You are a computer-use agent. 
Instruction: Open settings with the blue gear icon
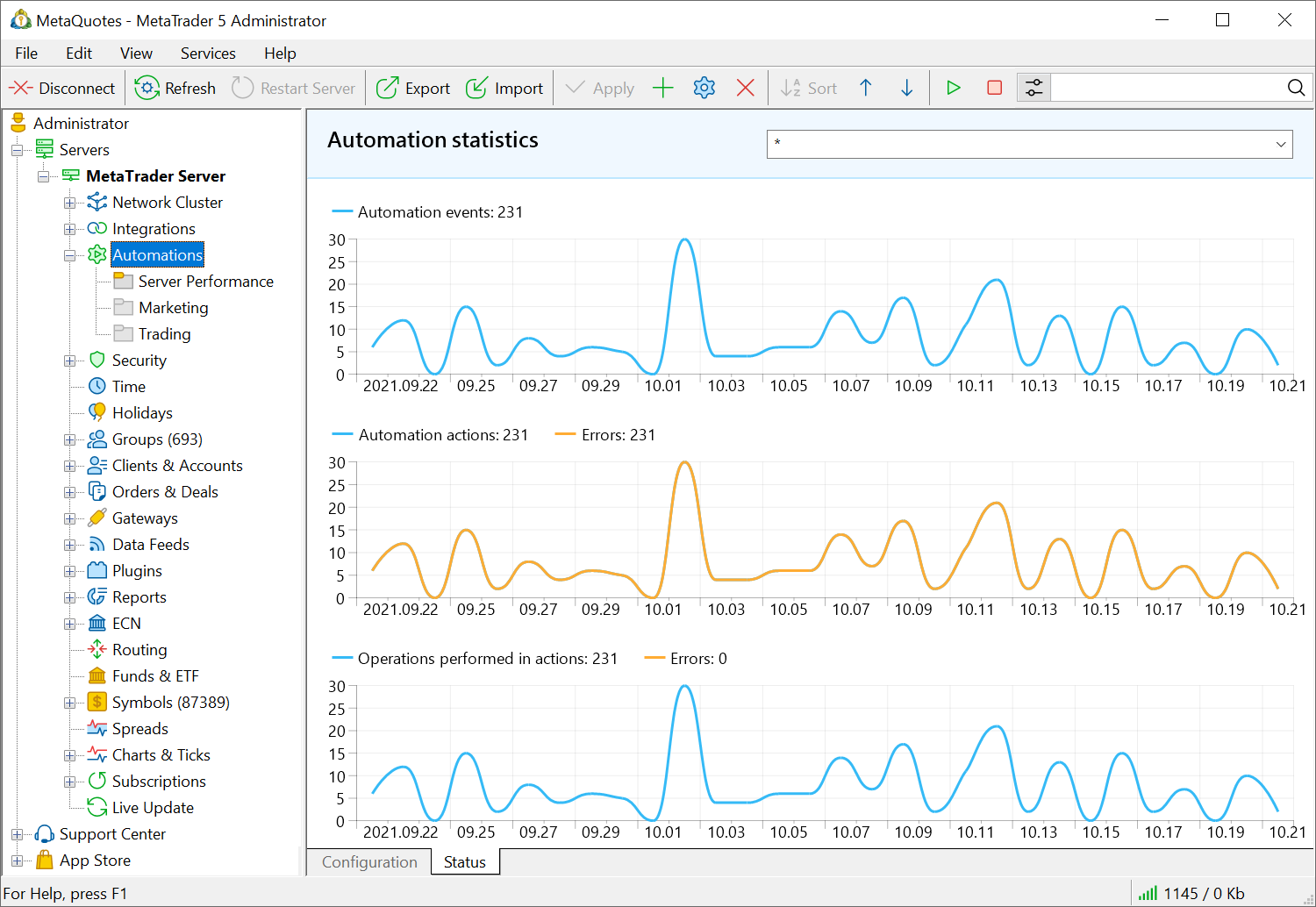pyautogui.click(x=704, y=88)
